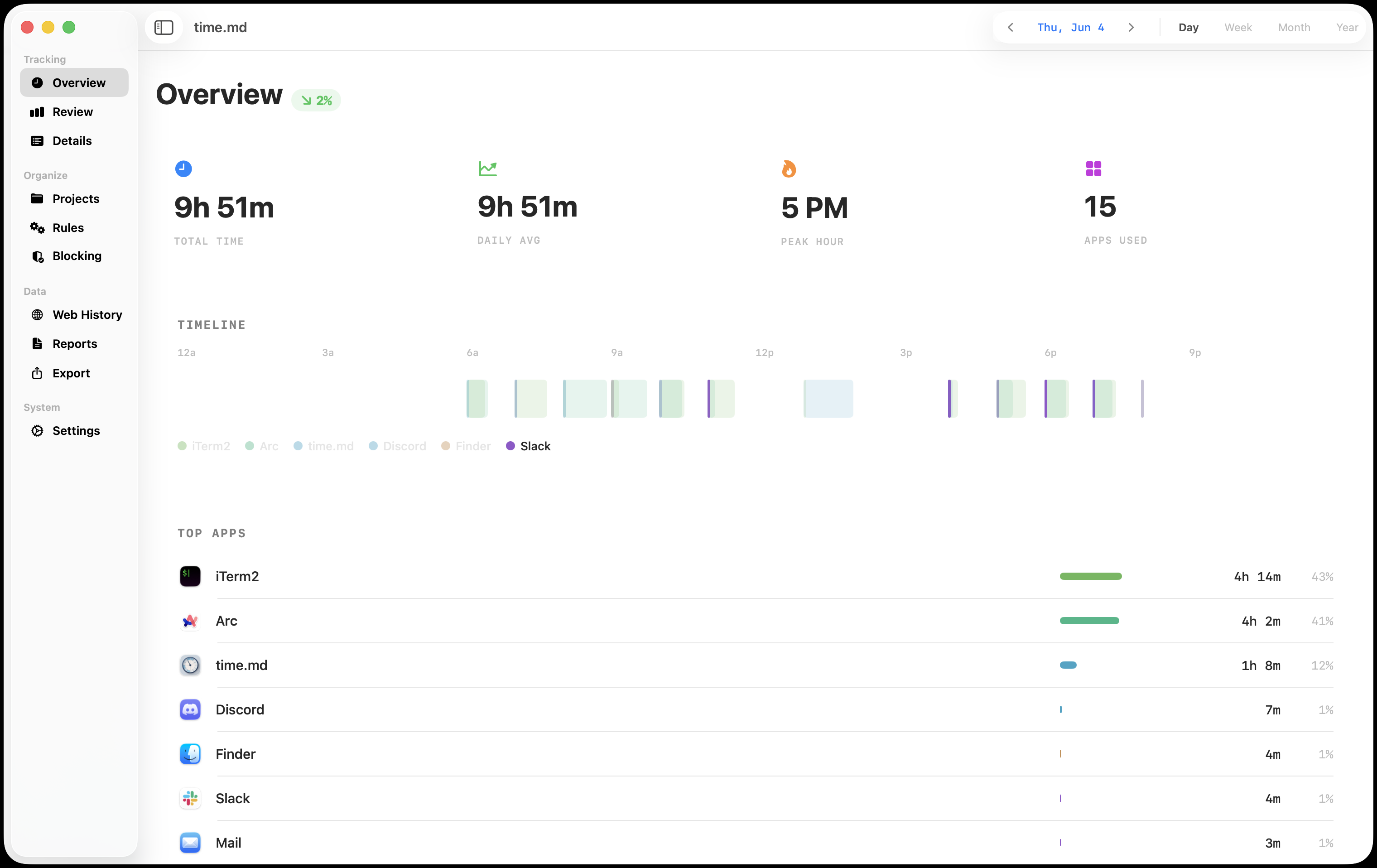The image size is (1377, 868).
Task: Click the time.md window title
Action: [220, 28]
